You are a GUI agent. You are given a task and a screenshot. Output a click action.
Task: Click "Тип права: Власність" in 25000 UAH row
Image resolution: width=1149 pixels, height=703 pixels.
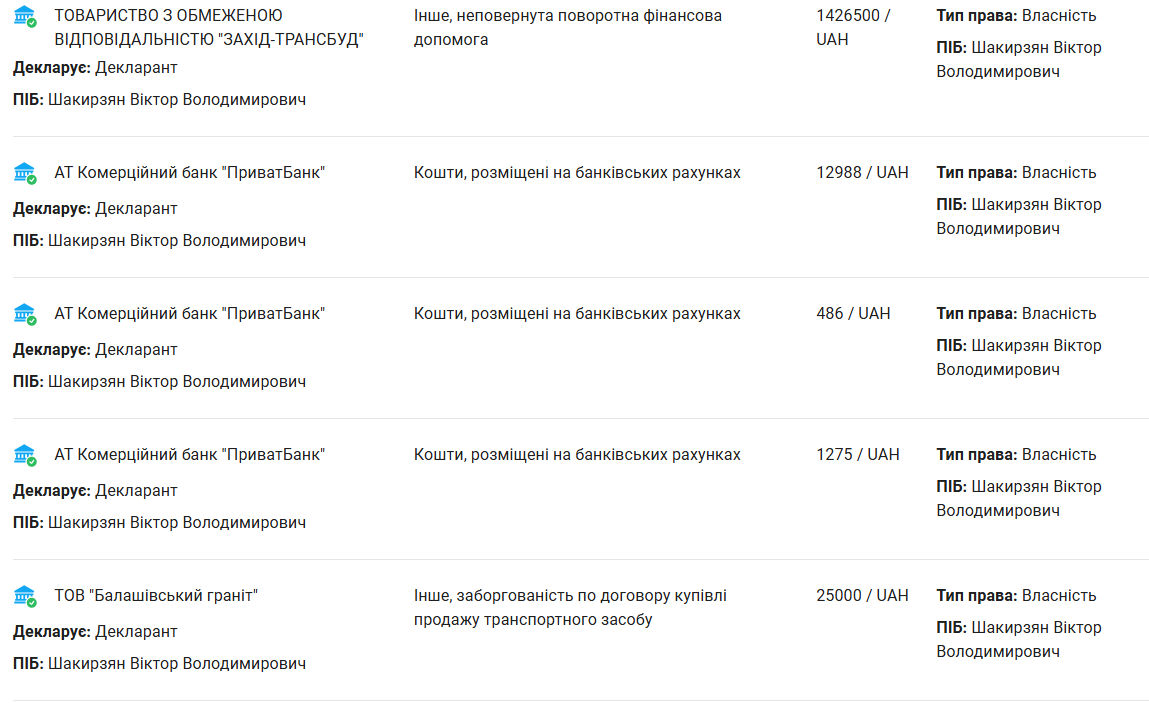pyautogui.click(x=1016, y=596)
